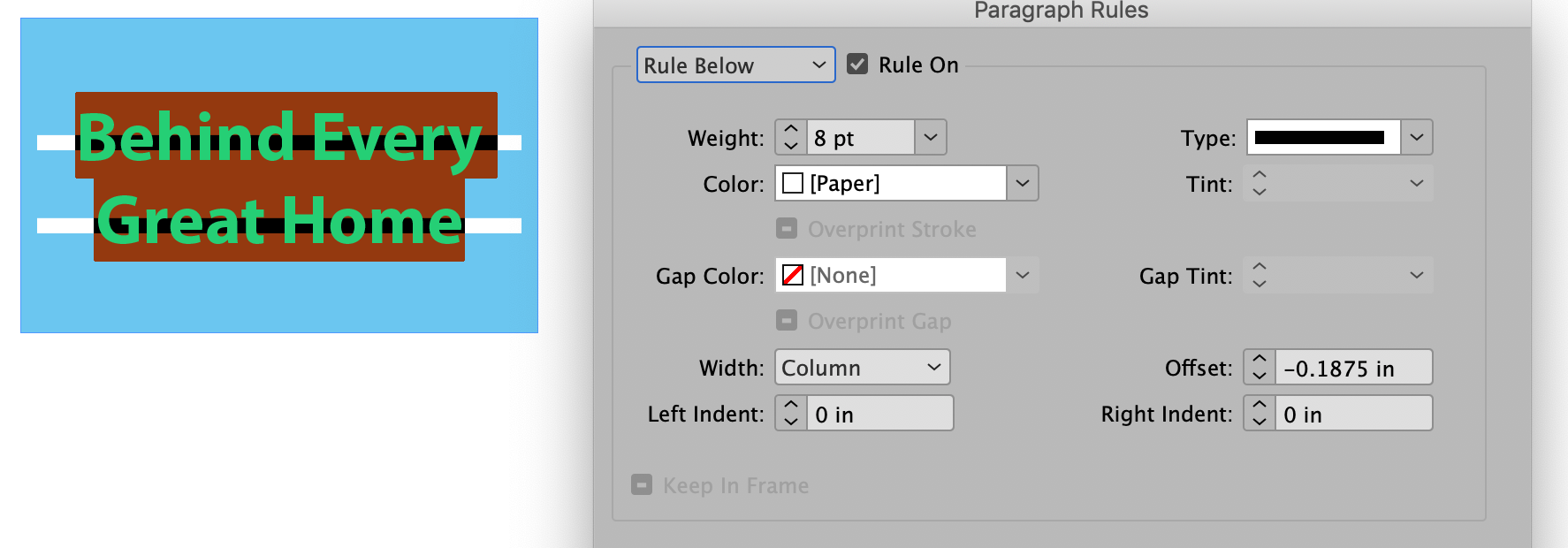1568x548 pixels.
Task: Uncheck the Rule On checkbox
Action: click(857, 65)
